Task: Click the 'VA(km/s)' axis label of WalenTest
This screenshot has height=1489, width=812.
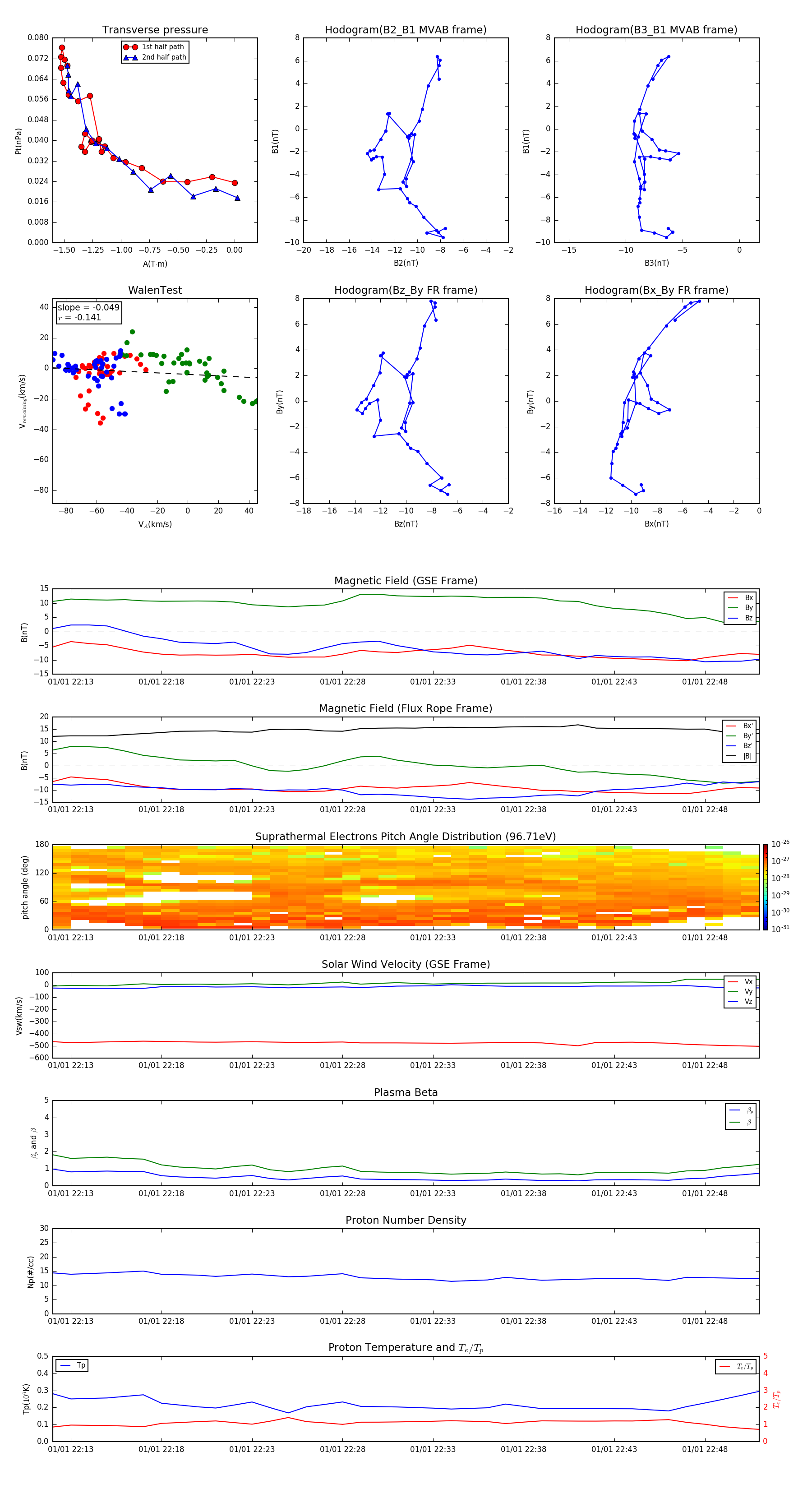Action: click(x=155, y=524)
